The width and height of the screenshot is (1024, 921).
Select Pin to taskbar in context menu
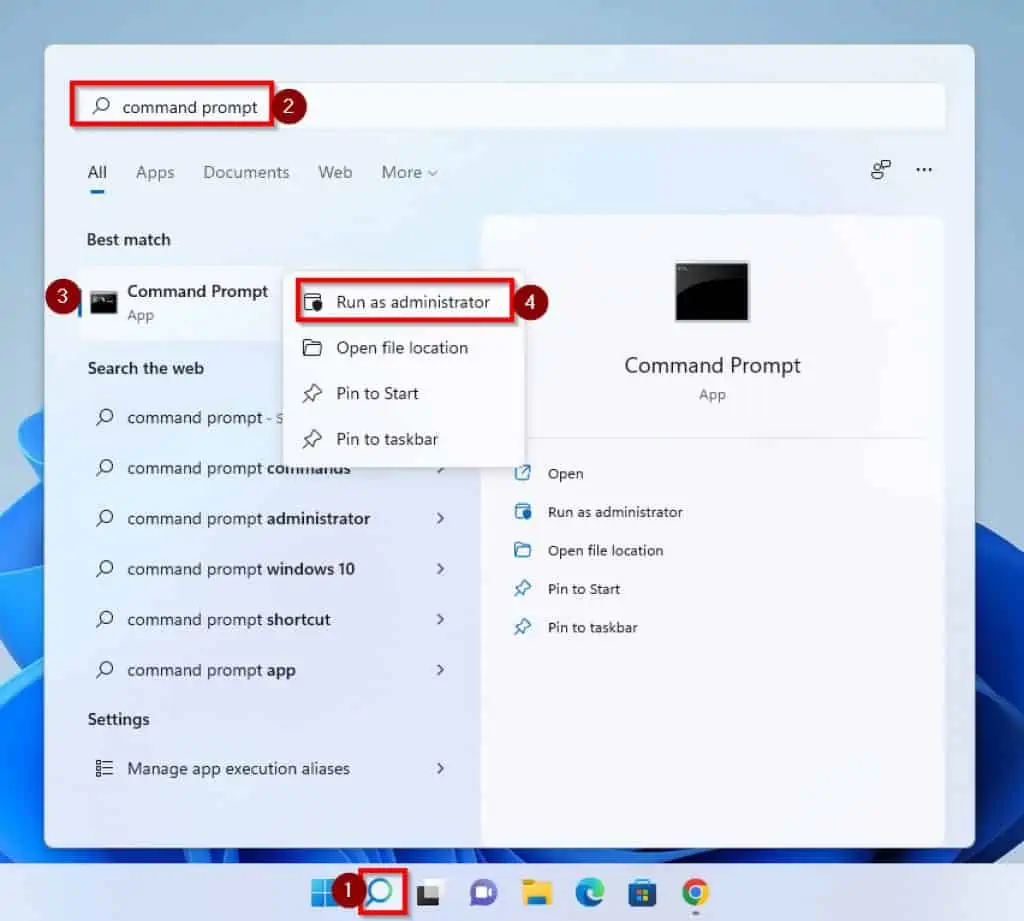pyautogui.click(x=387, y=439)
